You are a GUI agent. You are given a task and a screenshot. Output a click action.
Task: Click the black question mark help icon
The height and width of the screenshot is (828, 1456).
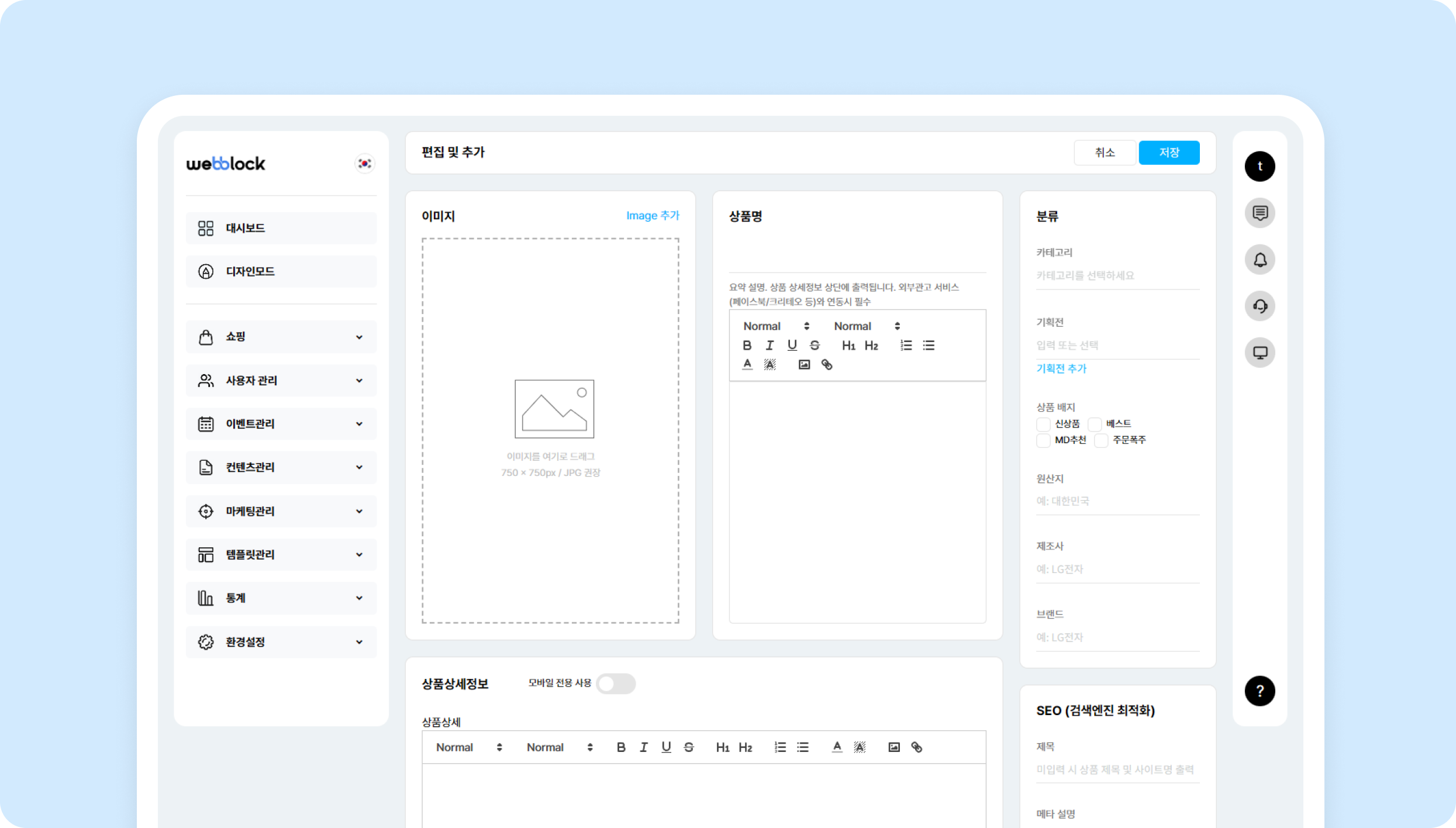click(1260, 691)
